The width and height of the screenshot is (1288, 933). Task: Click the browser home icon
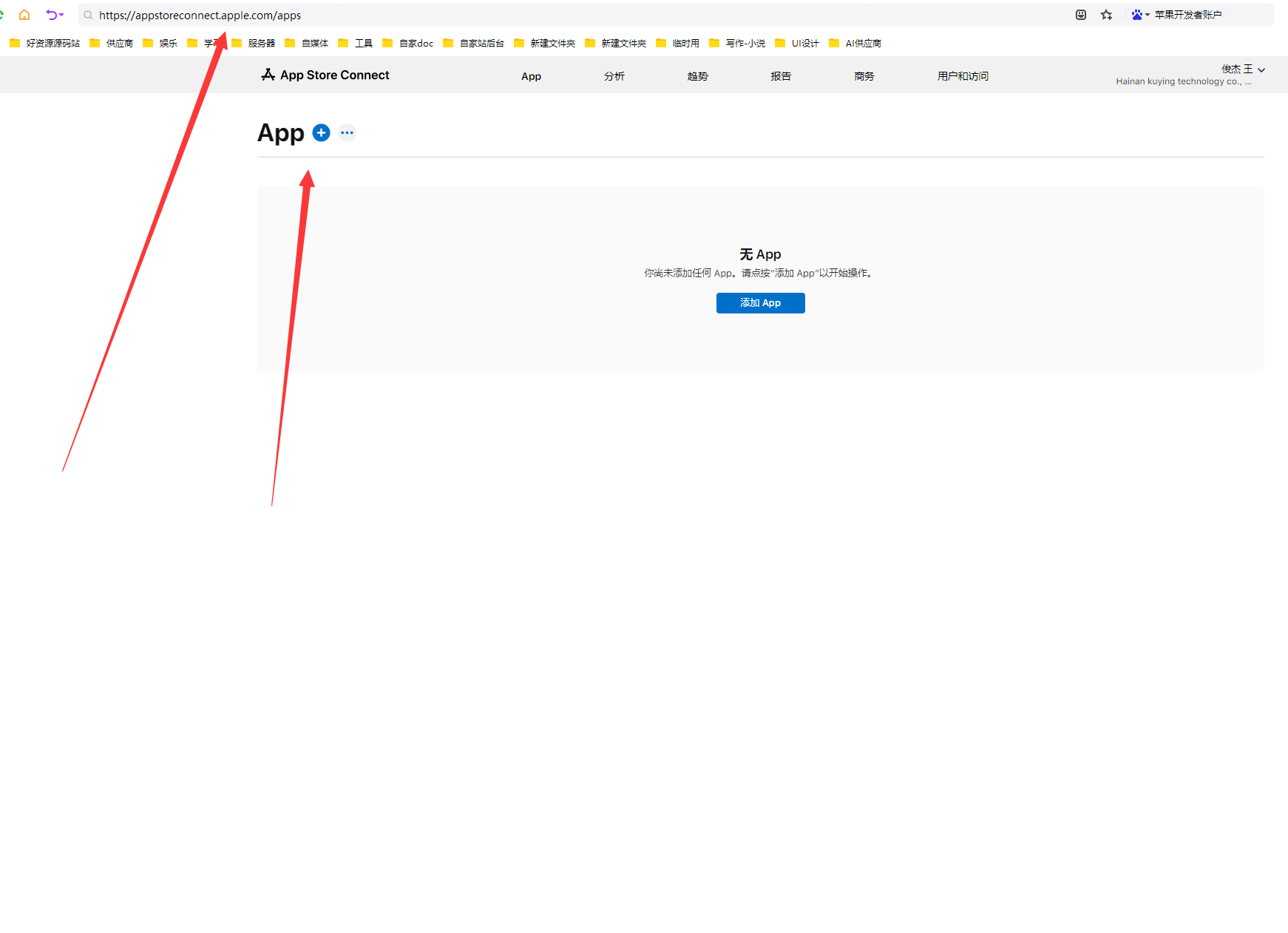(24, 15)
